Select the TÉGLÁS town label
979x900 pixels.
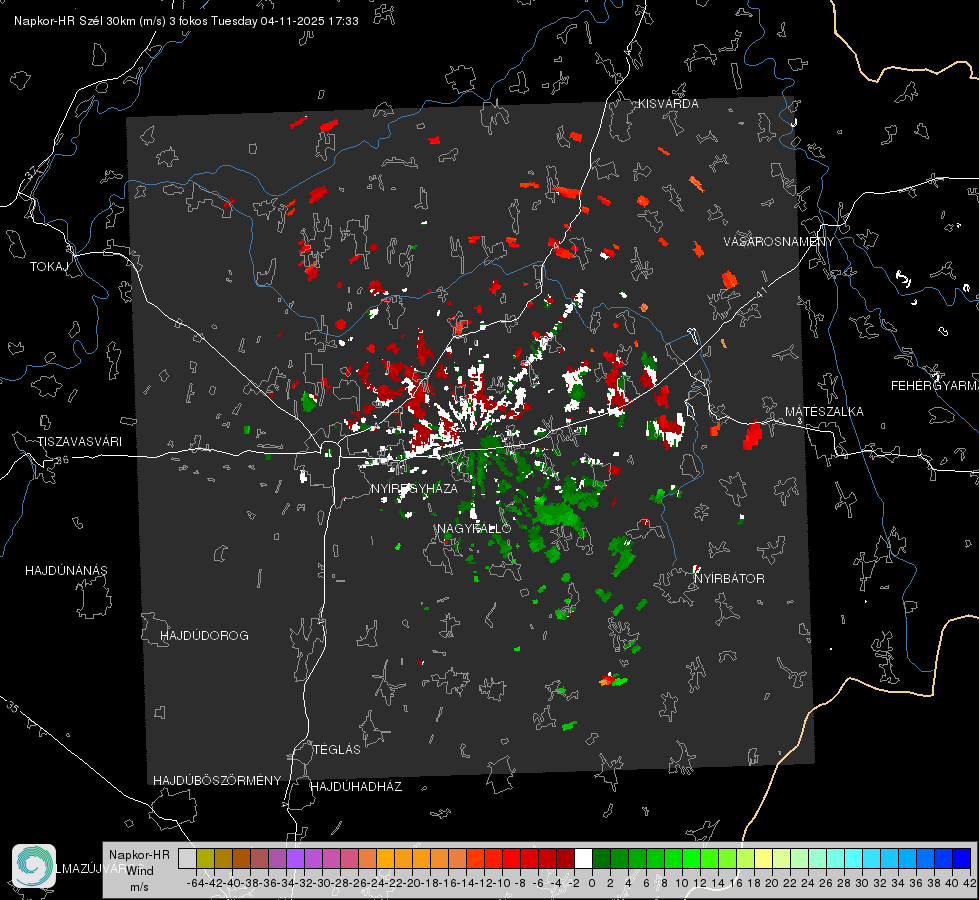point(337,749)
